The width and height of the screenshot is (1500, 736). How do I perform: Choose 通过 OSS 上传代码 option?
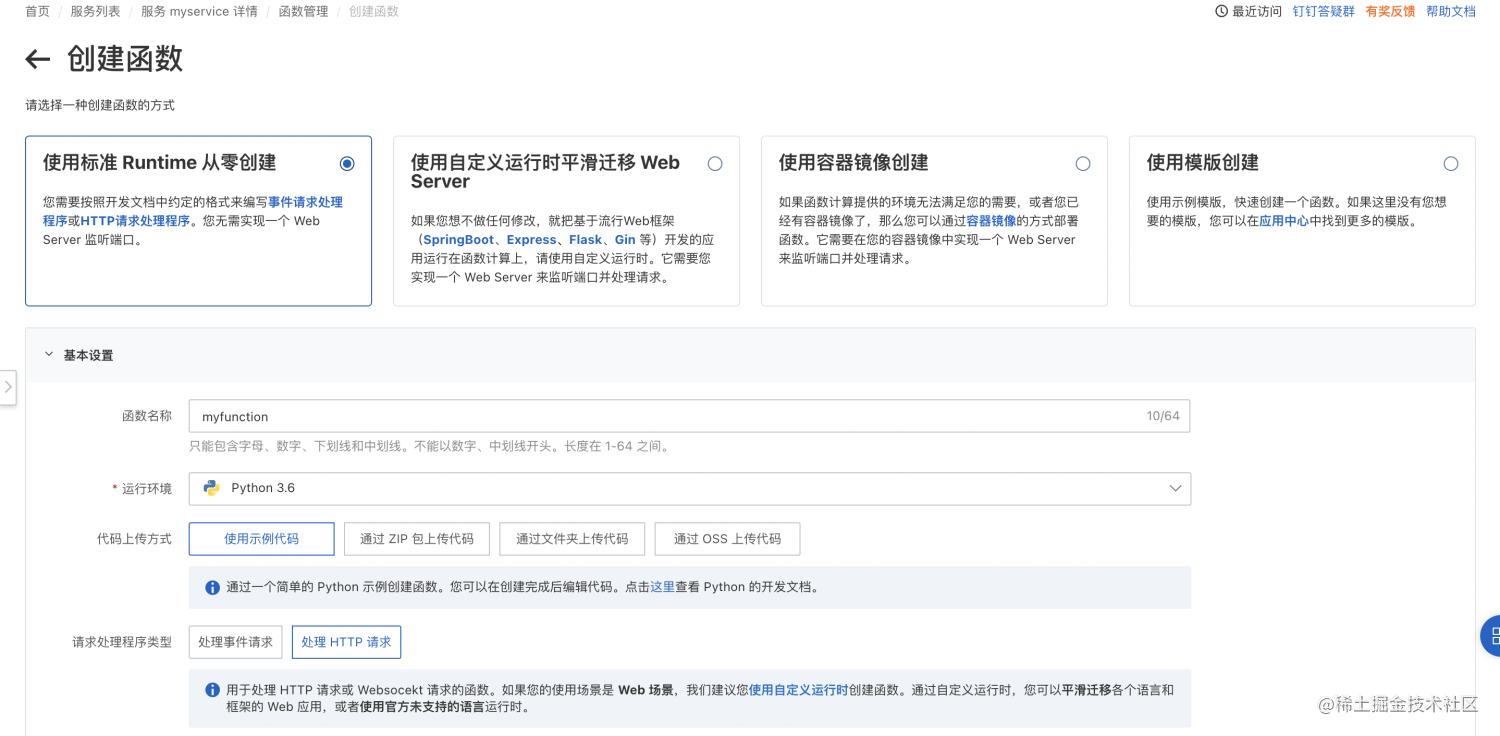click(x=727, y=538)
